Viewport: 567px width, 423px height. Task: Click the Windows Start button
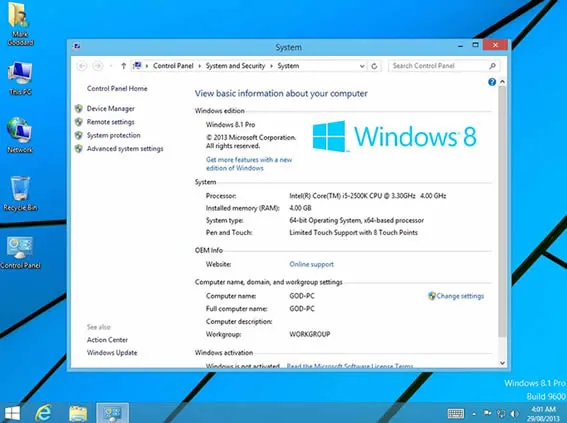(x=12, y=413)
